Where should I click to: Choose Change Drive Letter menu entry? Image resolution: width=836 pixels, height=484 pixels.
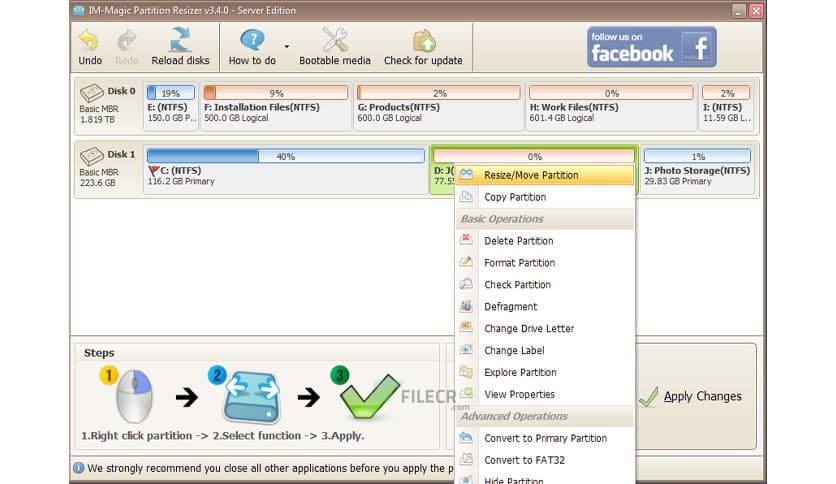(545, 328)
